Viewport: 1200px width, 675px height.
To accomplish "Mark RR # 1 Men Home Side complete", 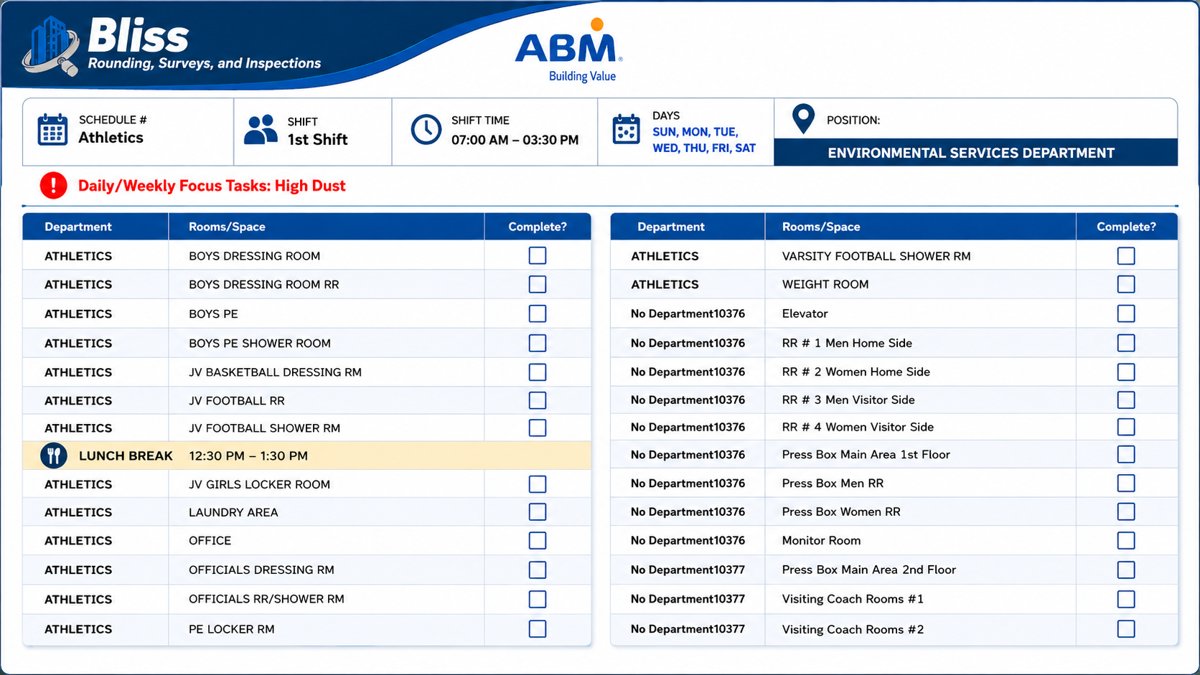I will 1126,343.
